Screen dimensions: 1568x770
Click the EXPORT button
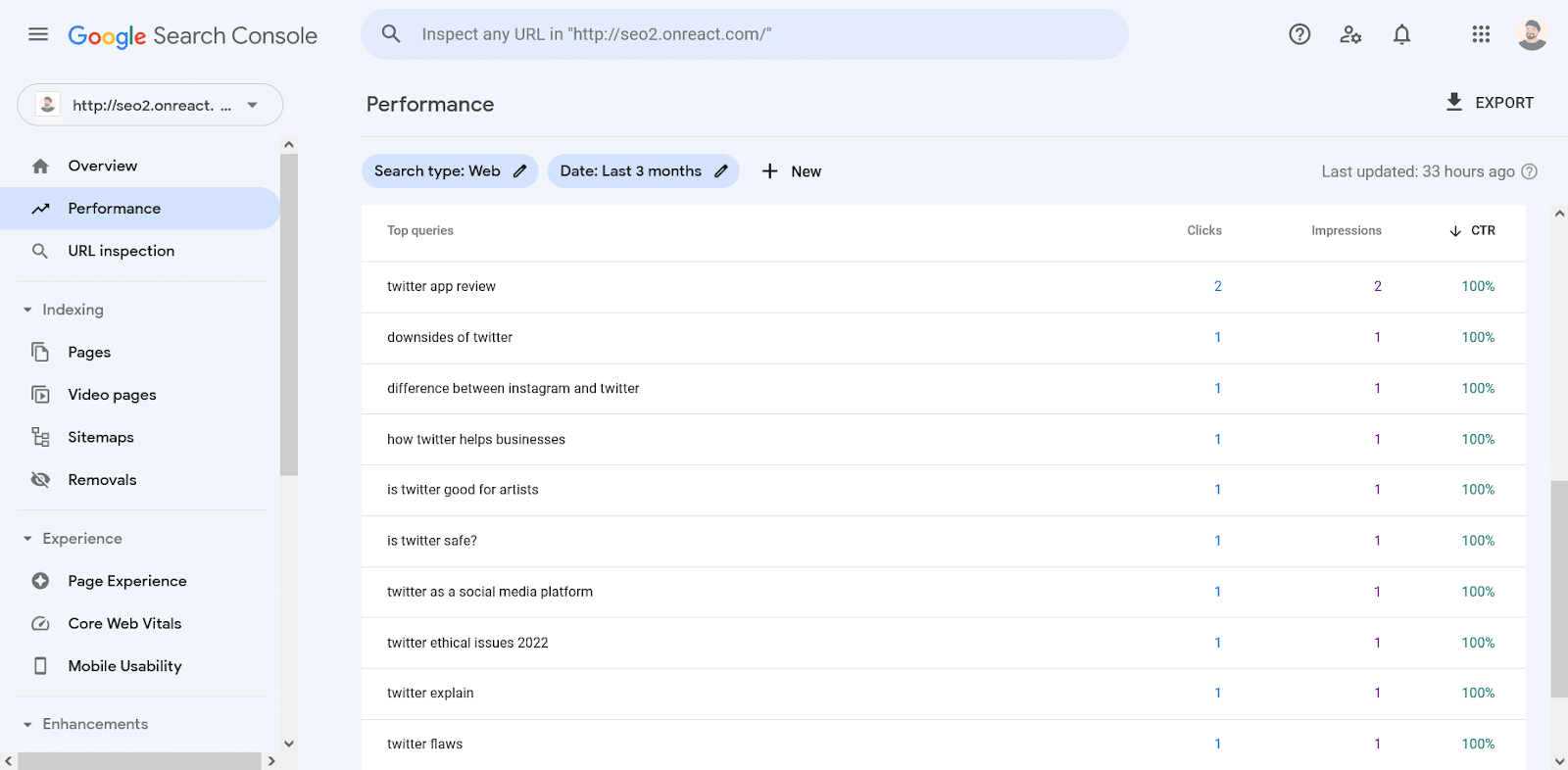click(1490, 102)
